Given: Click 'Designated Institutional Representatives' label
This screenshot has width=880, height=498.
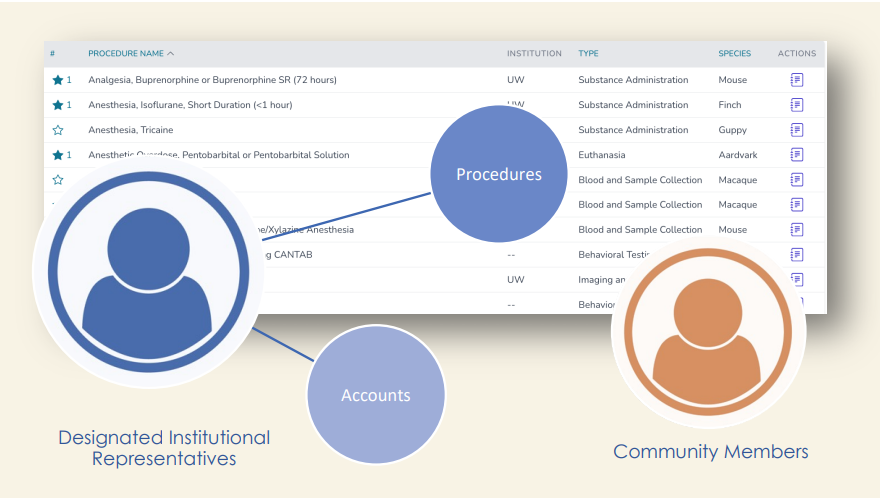Looking at the screenshot, I should (164, 447).
